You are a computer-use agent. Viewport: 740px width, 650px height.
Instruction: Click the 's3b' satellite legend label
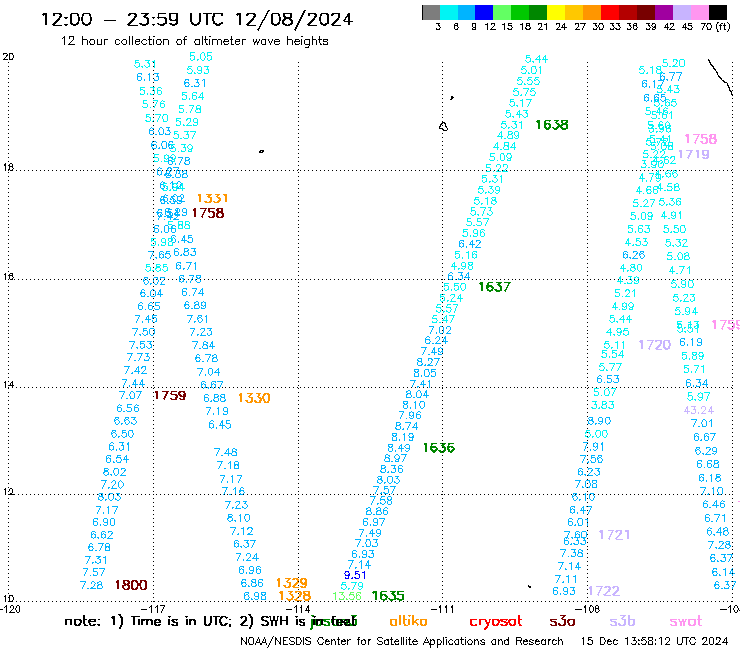coord(622,621)
